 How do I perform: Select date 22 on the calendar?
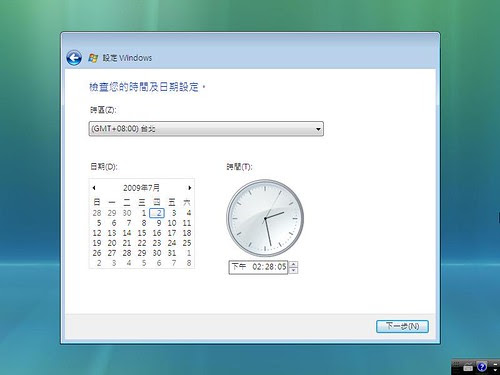[x=142, y=243]
